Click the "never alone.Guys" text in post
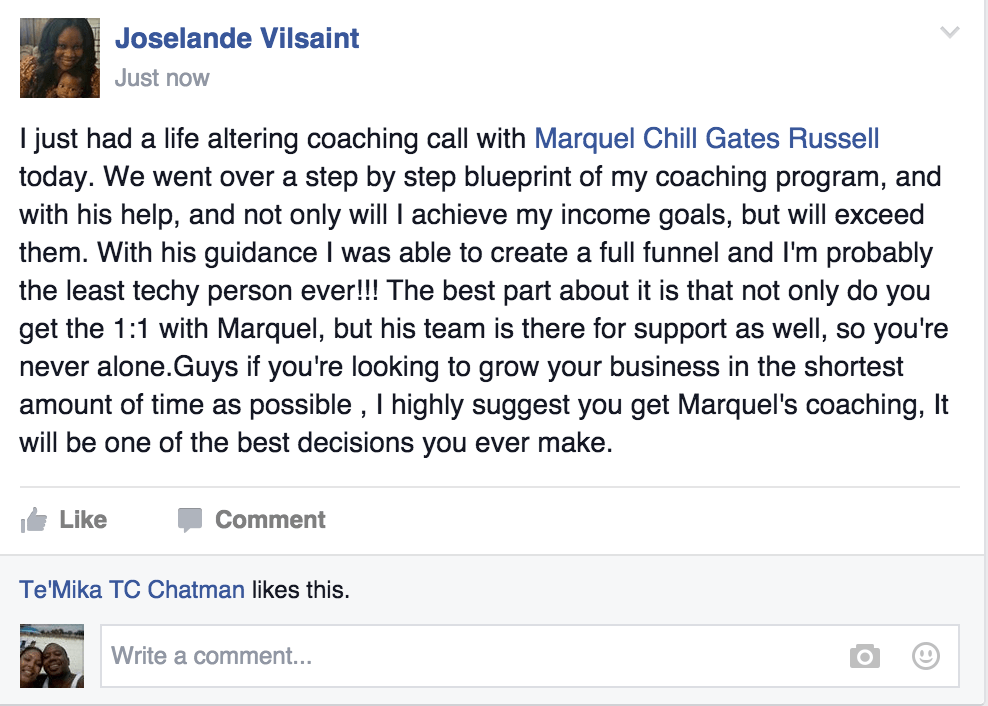 pyautogui.click(x=108, y=366)
